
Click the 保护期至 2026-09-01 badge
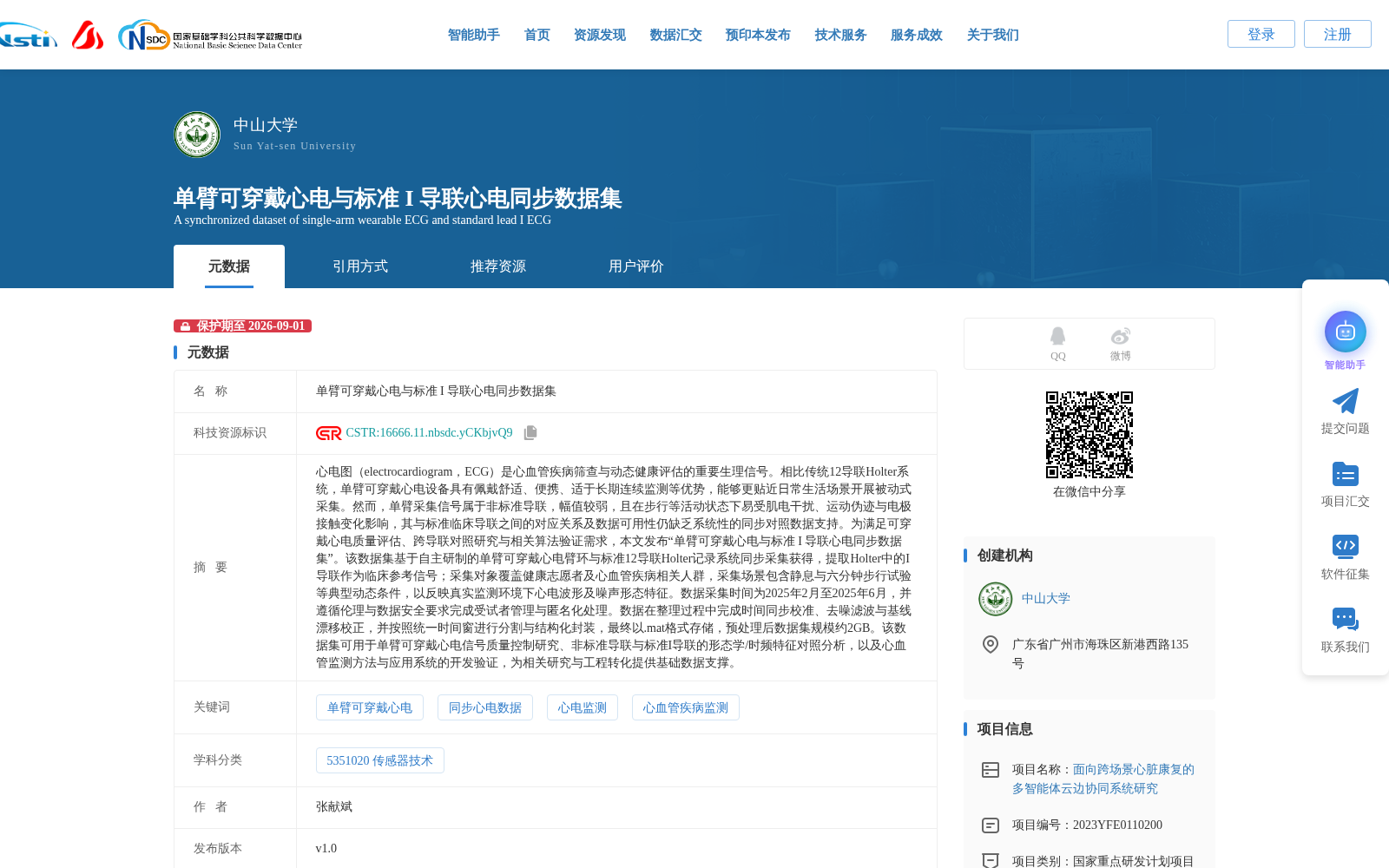point(242,326)
